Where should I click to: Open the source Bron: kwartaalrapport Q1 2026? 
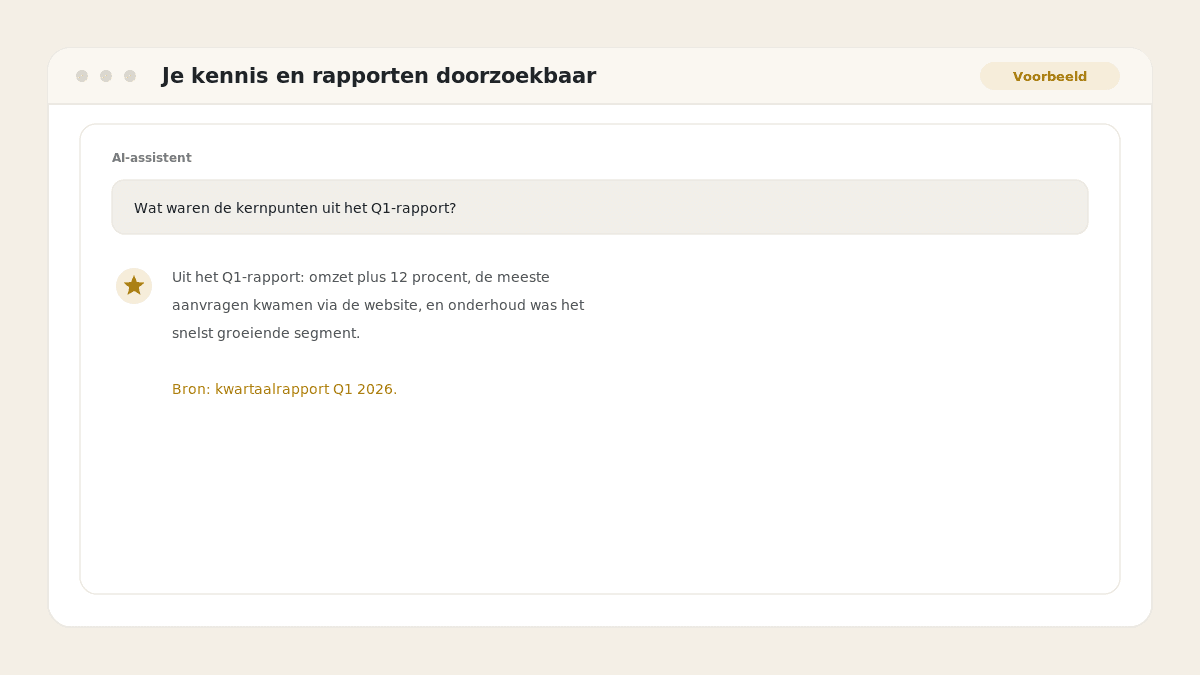tap(284, 389)
